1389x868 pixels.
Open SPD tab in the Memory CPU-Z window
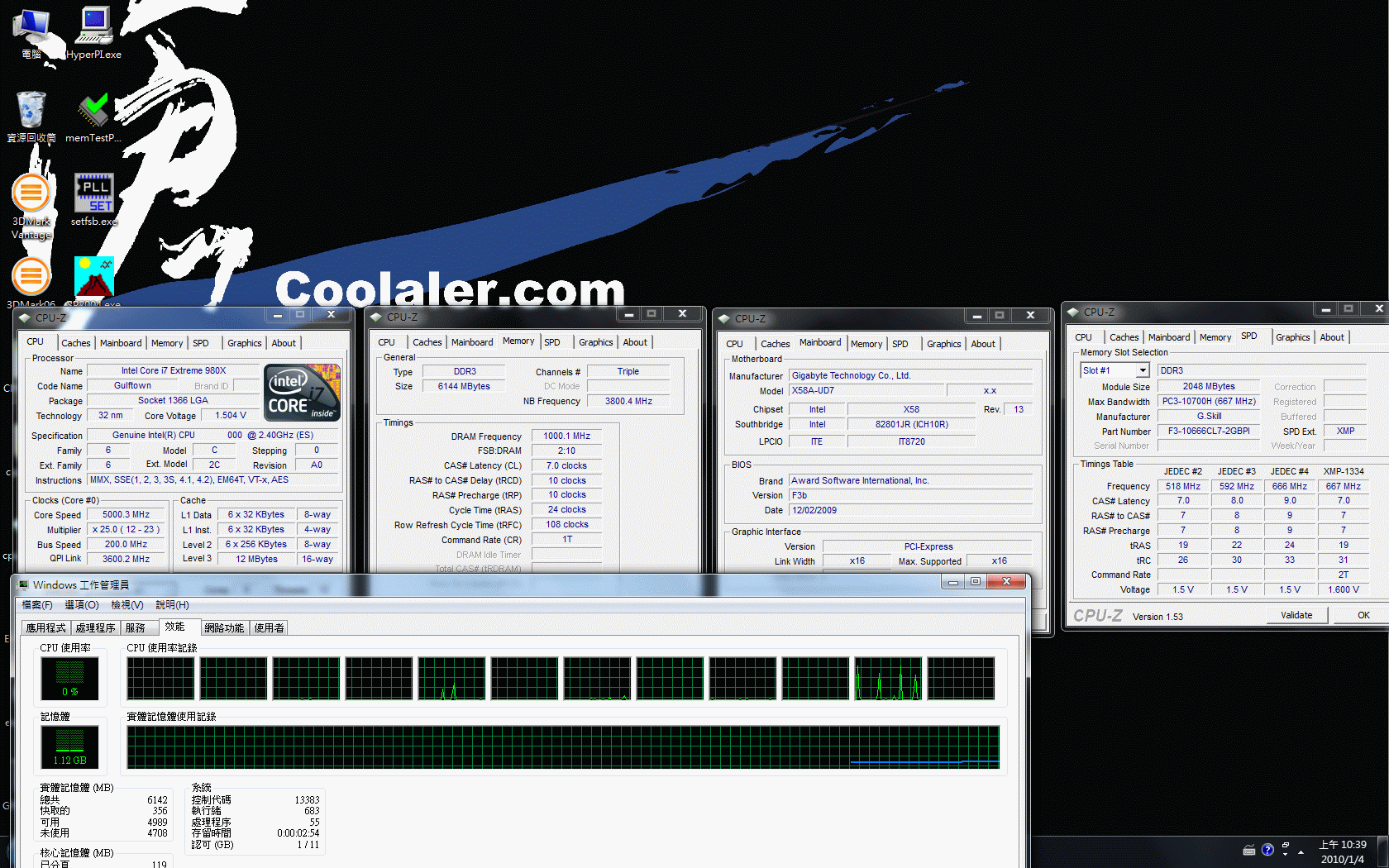pos(552,342)
